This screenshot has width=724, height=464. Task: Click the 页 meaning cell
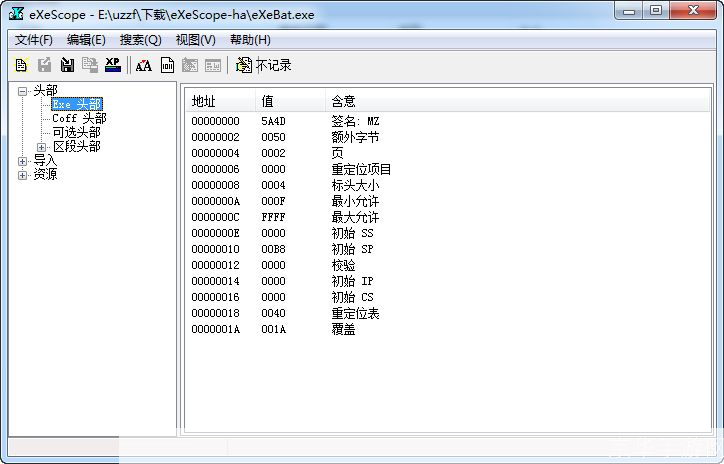[x=337, y=153]
